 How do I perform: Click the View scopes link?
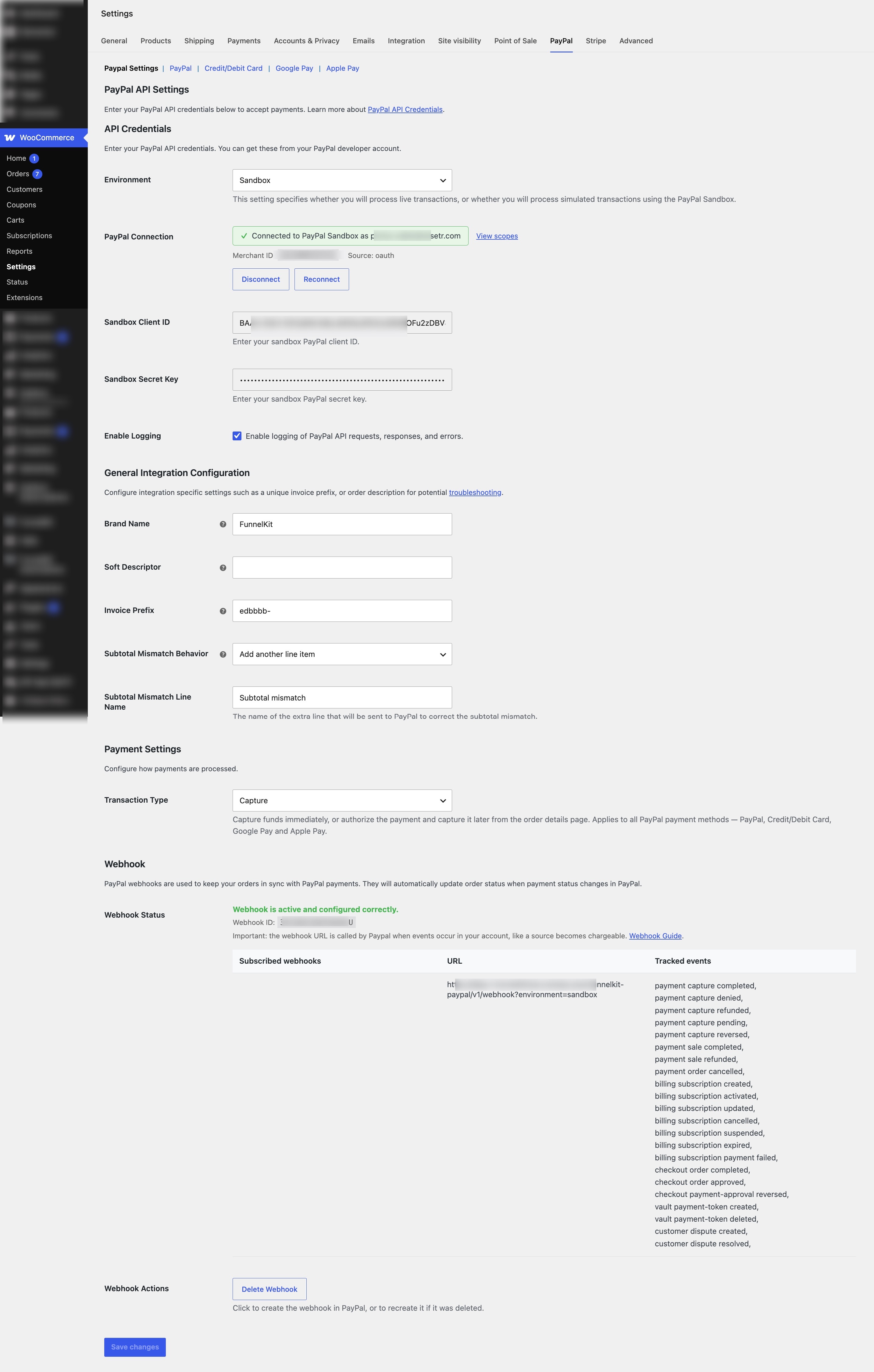(497, 236)
